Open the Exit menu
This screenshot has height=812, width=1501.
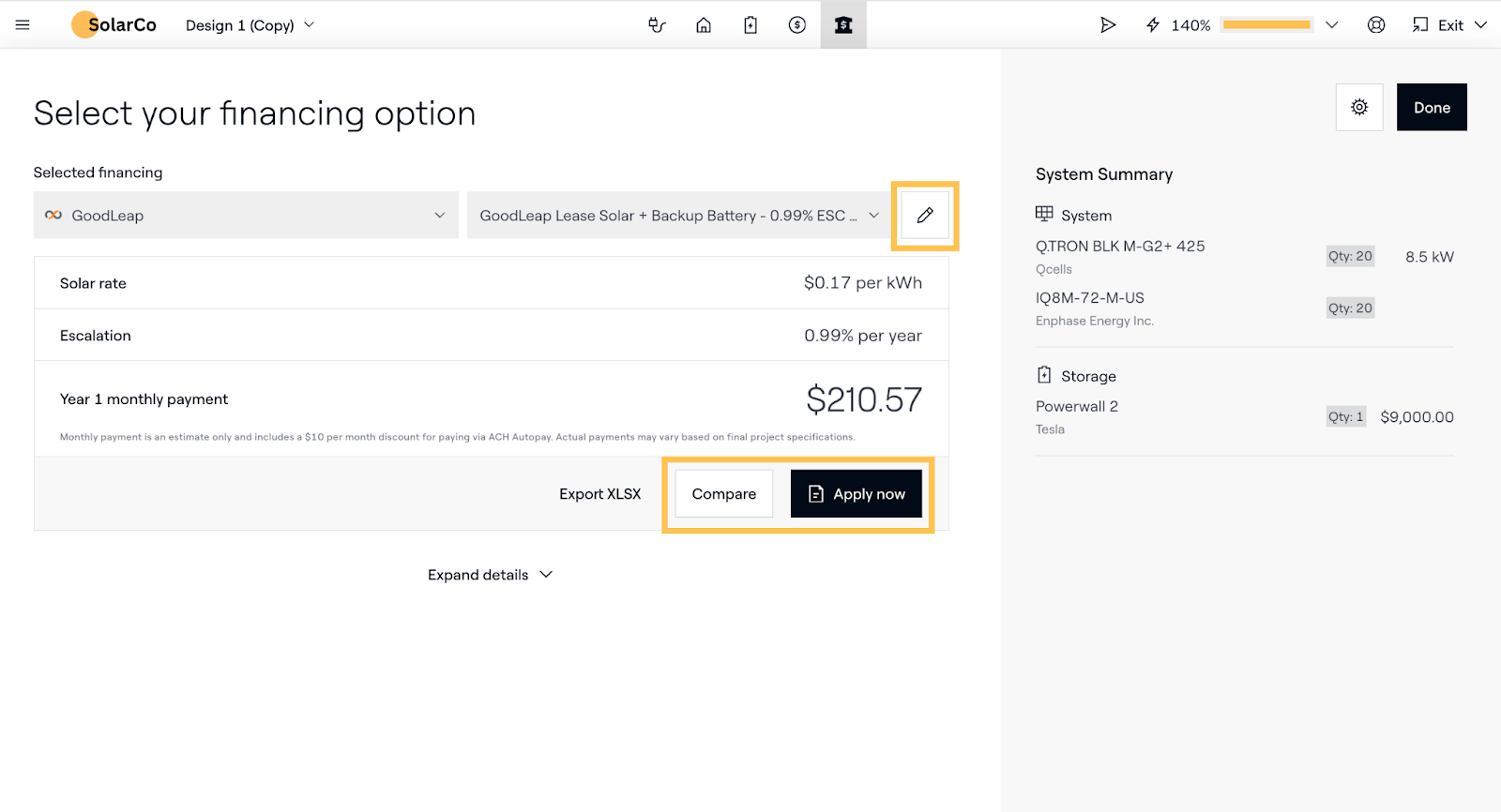tap(1450, 25)
